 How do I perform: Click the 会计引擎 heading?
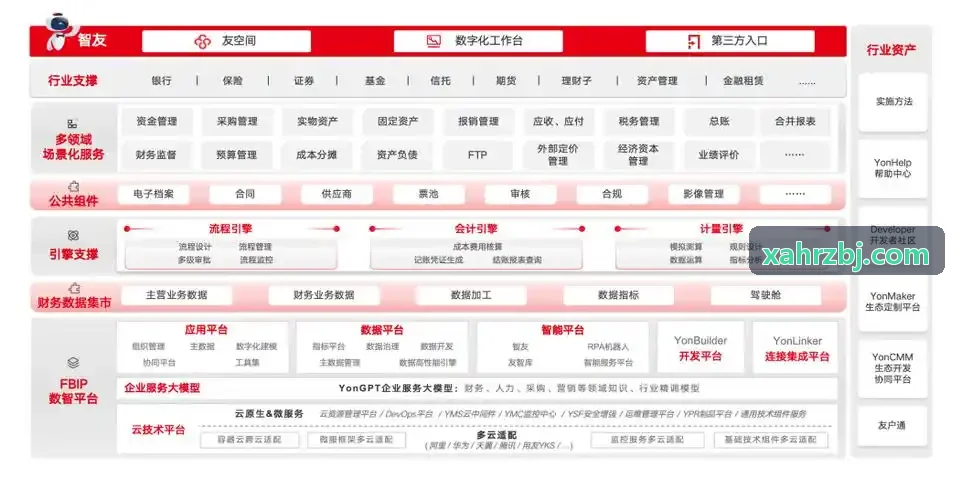(x=476, y=229)
